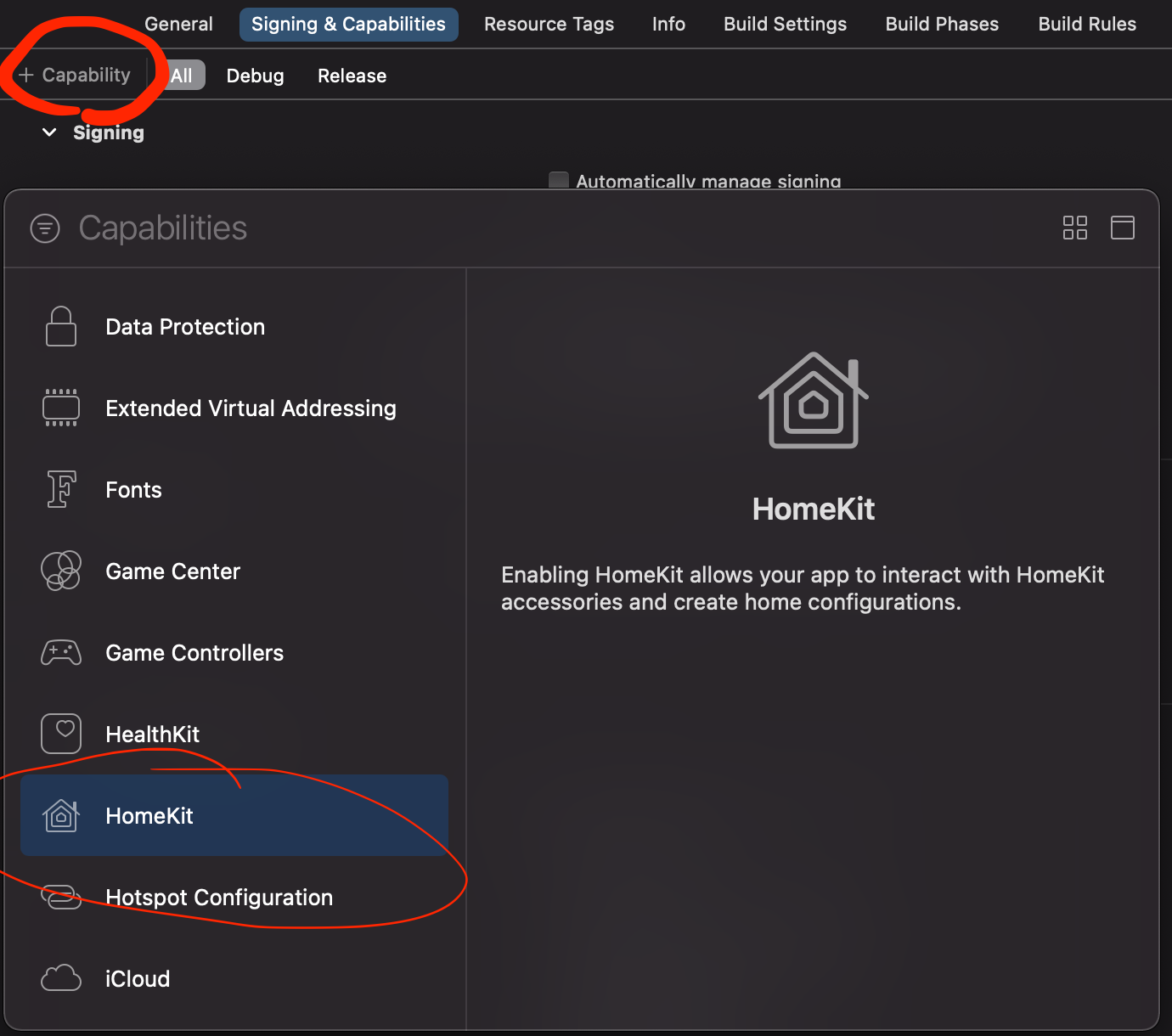The width and height of the screenshot is (1172, 1036).
Task: Switch to grid view icon
Action: [x=1075, y=228]
